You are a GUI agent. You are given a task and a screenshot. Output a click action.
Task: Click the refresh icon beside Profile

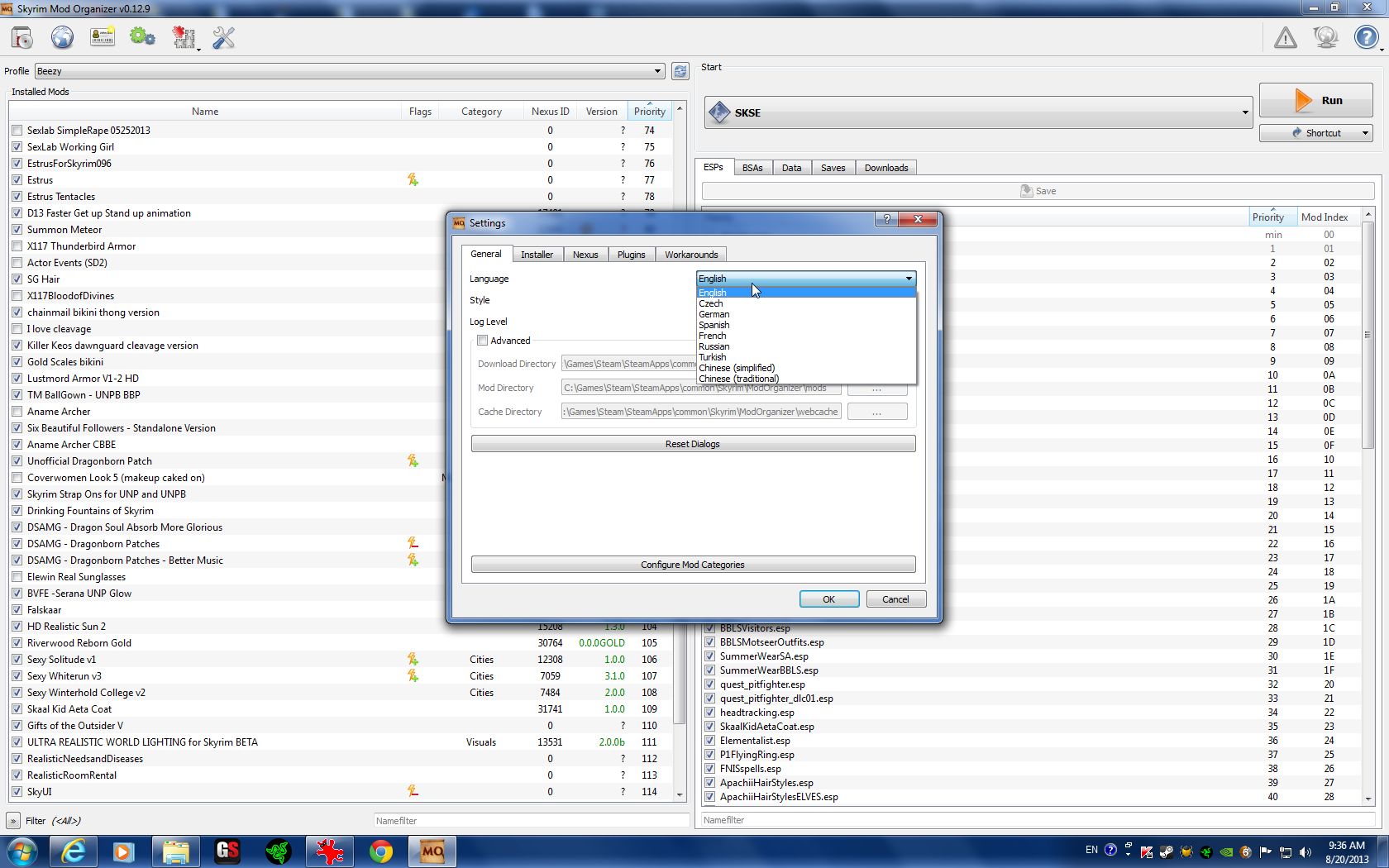click(x=680, y=72)
